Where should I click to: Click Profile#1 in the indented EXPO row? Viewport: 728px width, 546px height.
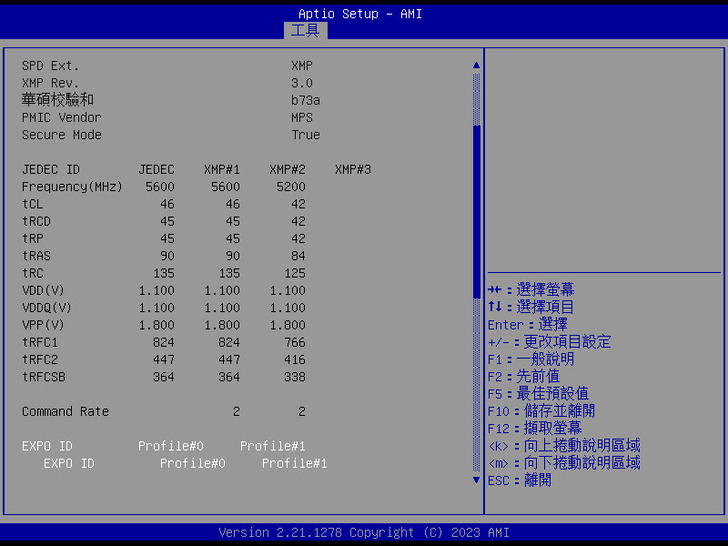pyautogui.click(x=294, y=463)
